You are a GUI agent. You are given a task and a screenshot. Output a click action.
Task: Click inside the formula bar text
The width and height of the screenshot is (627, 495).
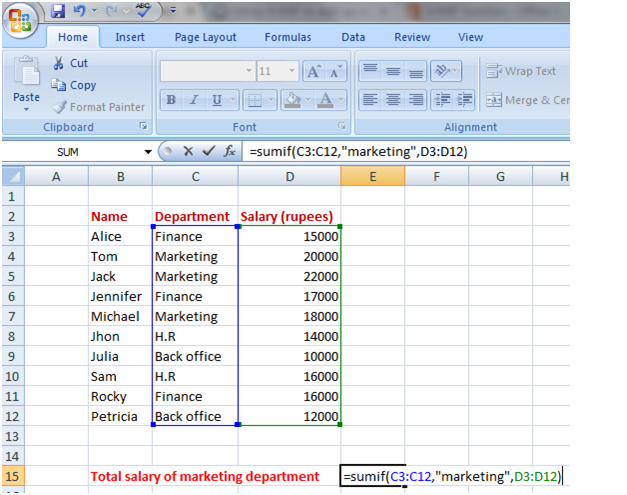(x=358, y=152)
